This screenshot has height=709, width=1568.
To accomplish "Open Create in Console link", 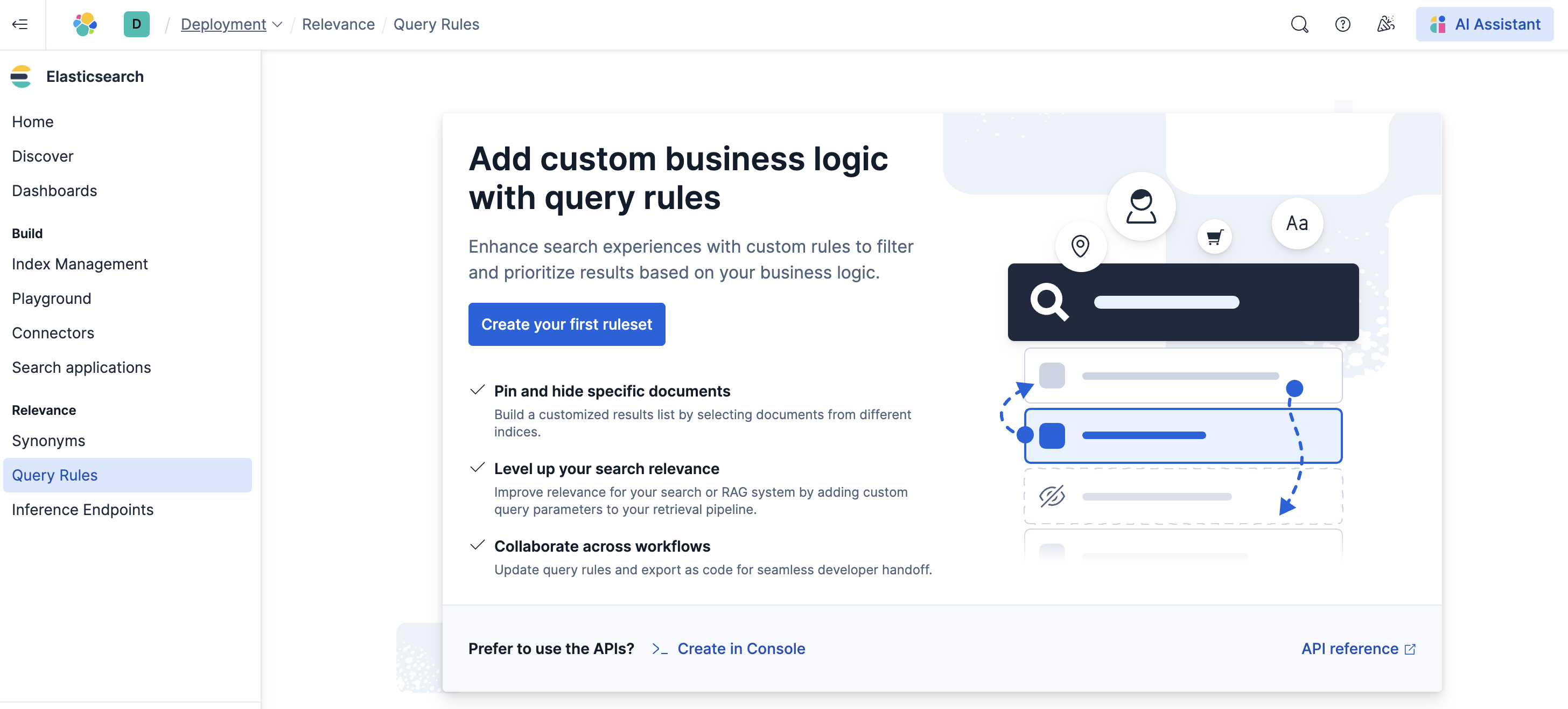I will click(741, 649).
